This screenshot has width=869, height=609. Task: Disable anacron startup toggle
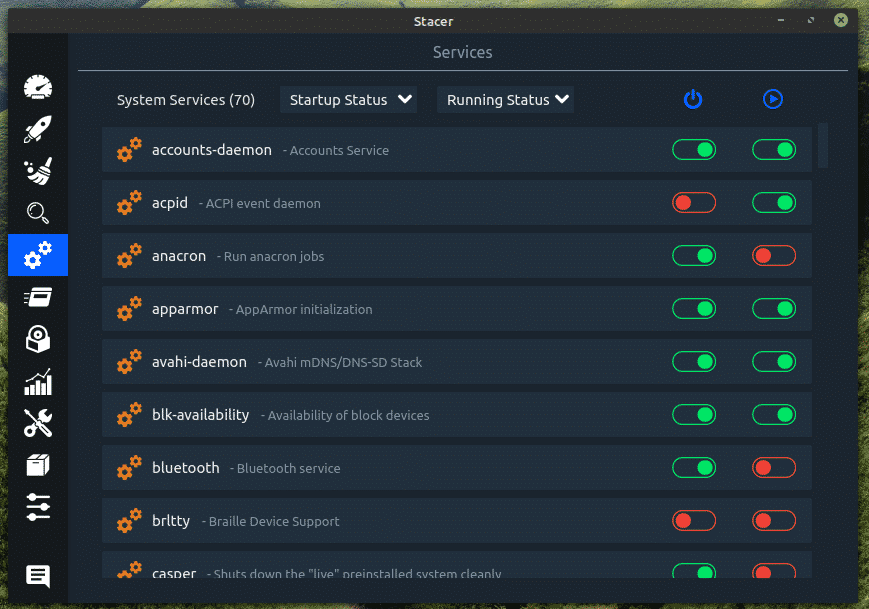pyautogui.click(x=694, y=255)
